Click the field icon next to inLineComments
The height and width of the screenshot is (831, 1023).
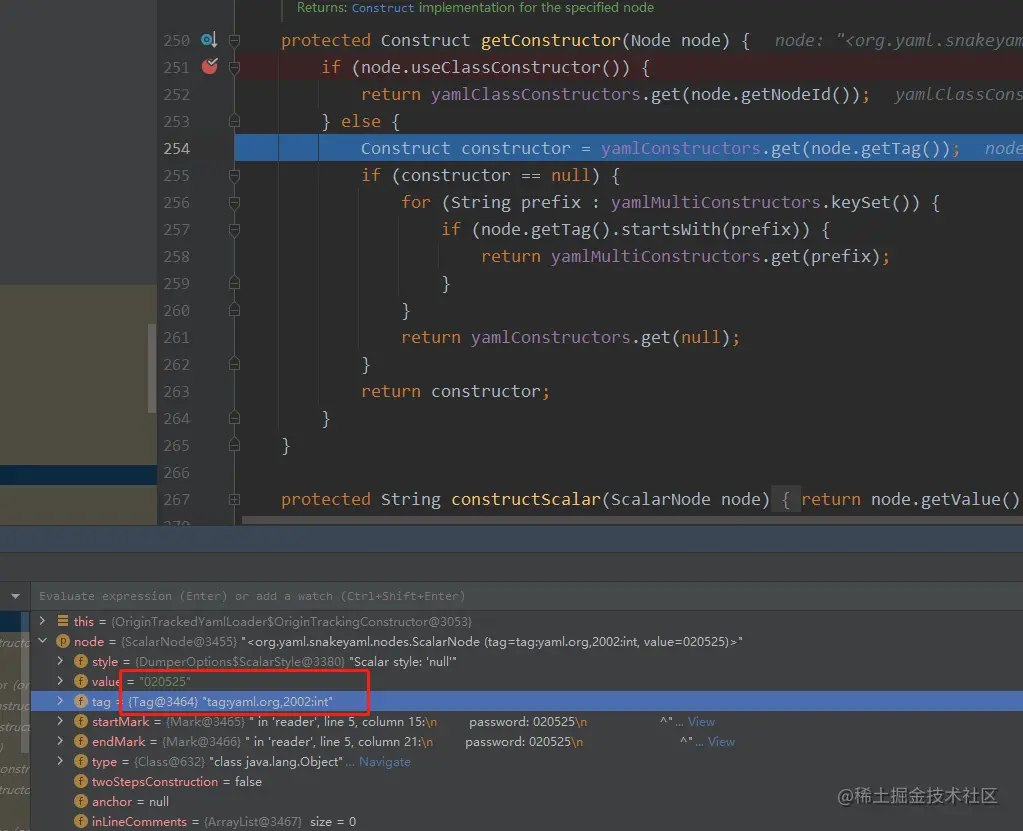click(x=80, y=821)
